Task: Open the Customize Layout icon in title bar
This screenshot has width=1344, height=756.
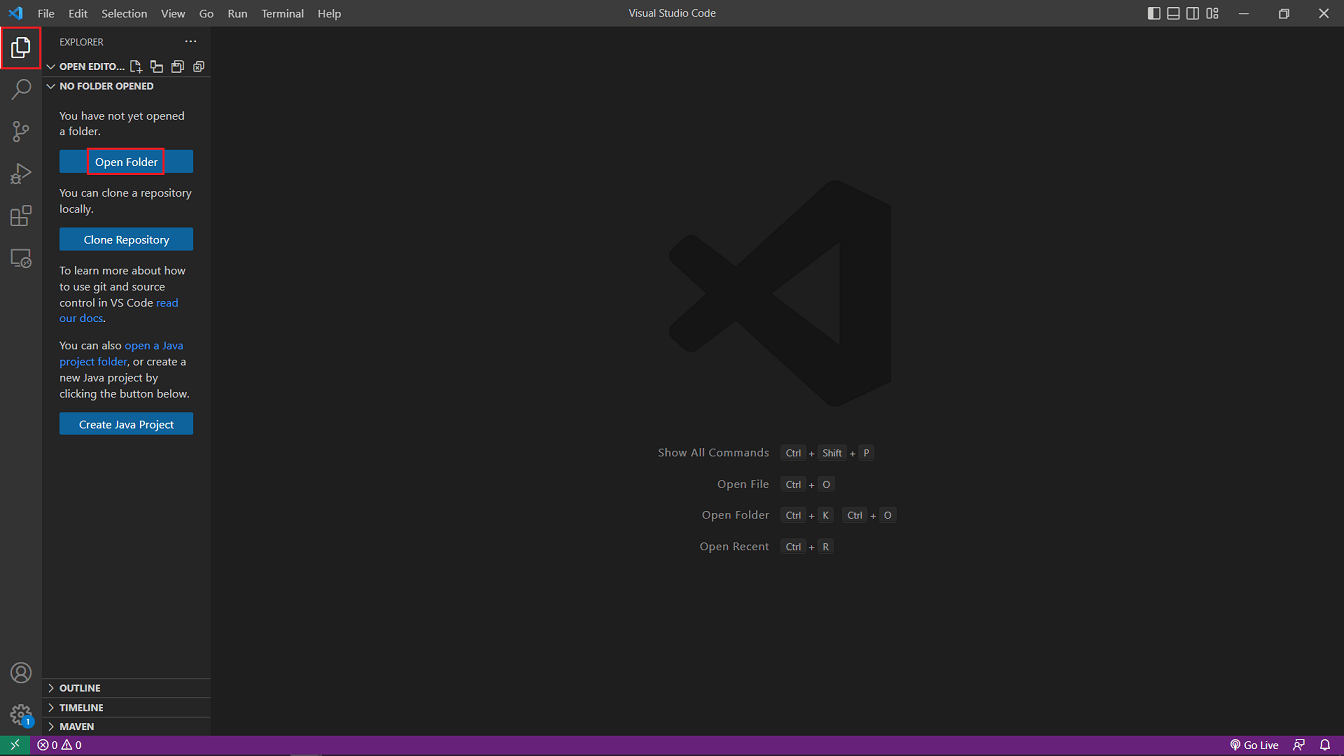Action: [x=1213, y=14]
